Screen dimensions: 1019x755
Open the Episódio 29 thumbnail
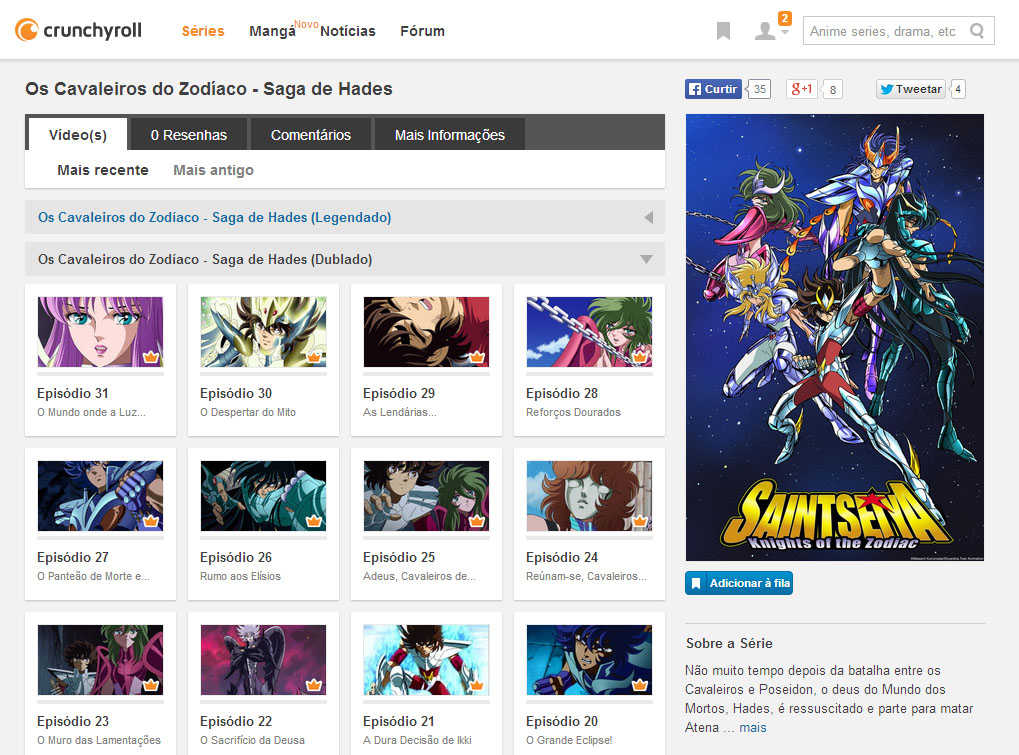pyautogui.click(x=426, y=332)
